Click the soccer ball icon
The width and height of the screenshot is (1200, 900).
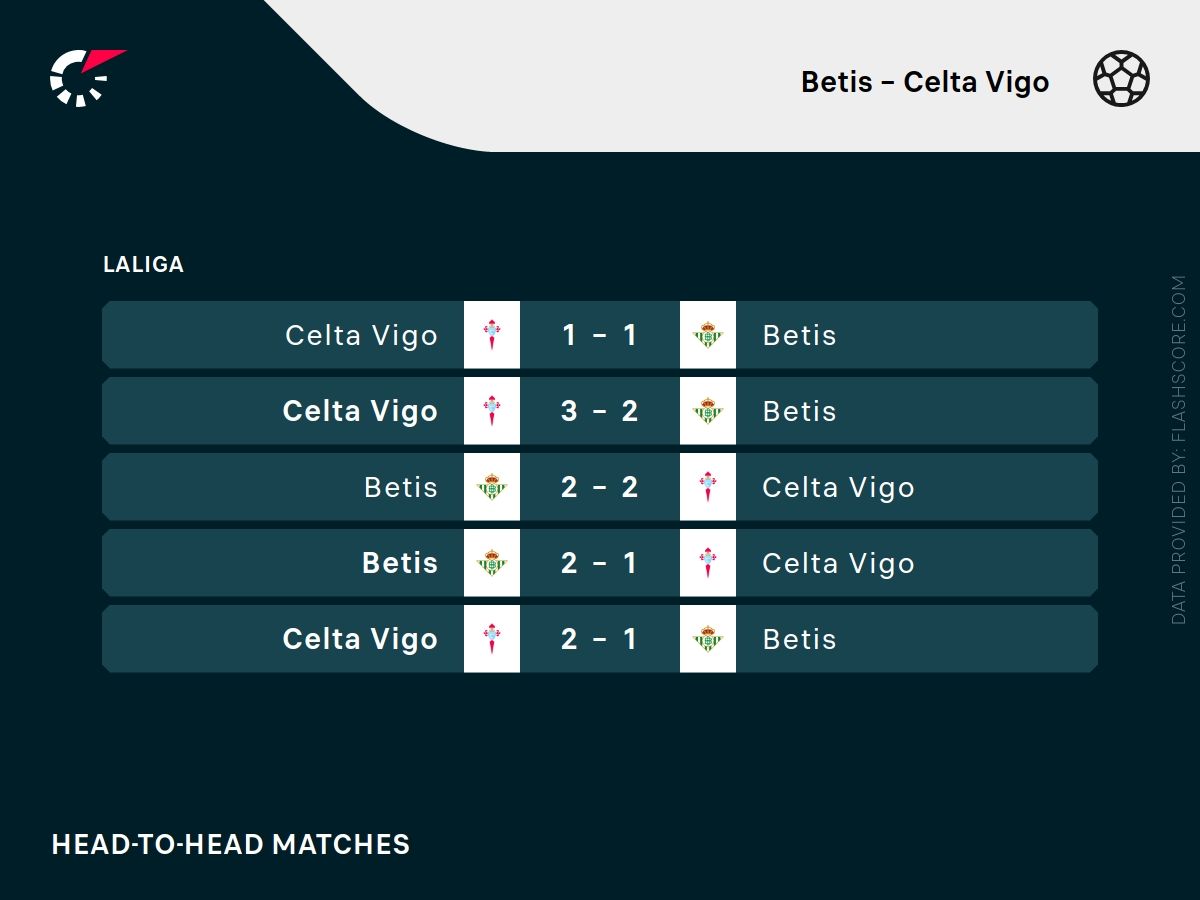pyautogui.click(x=1121, y=79)
